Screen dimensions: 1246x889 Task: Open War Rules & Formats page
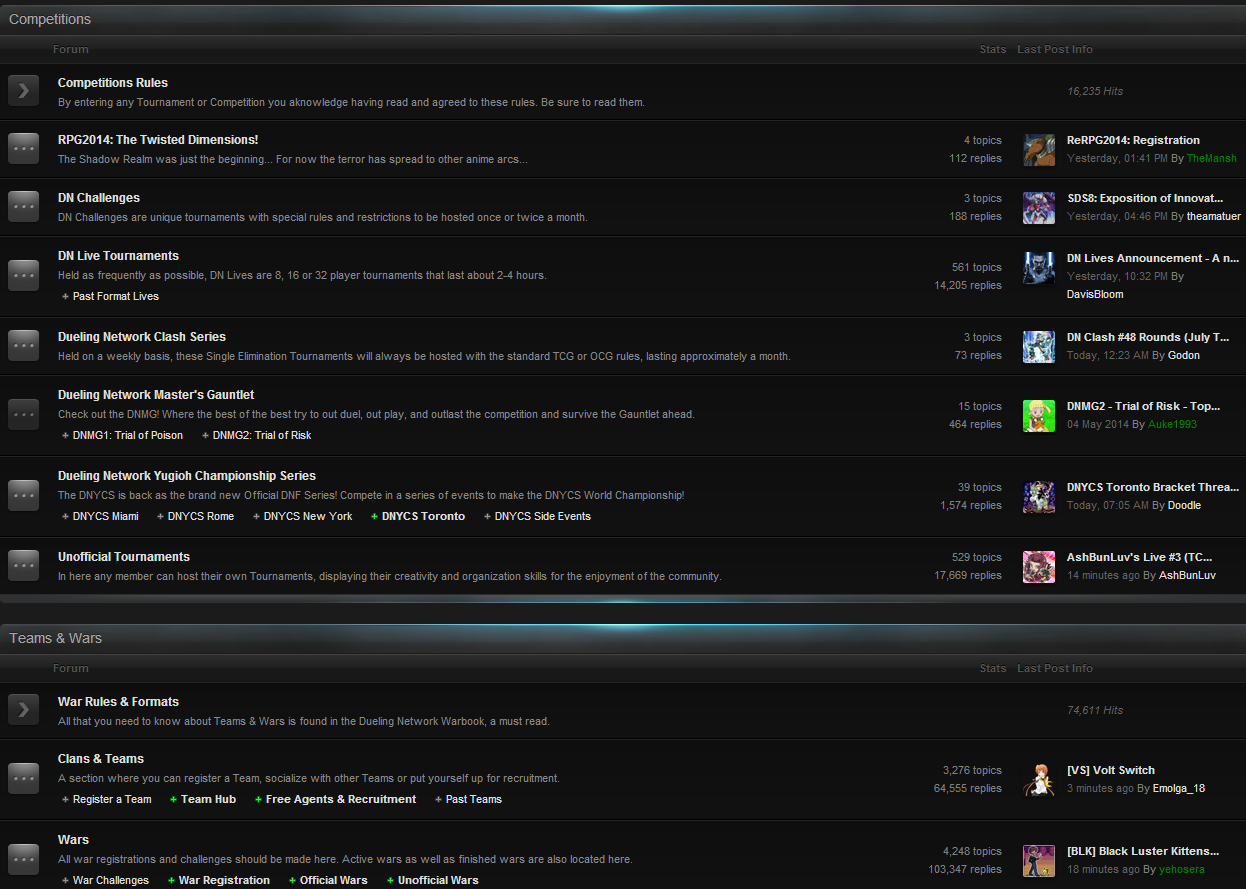coord(118,702)
